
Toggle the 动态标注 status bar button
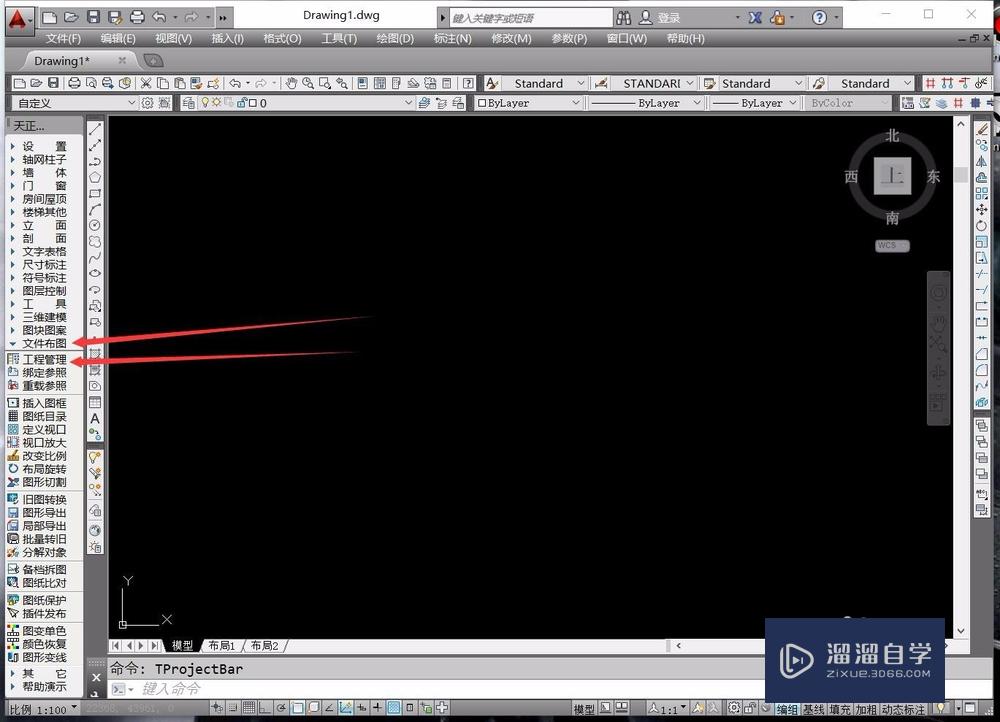903,709
